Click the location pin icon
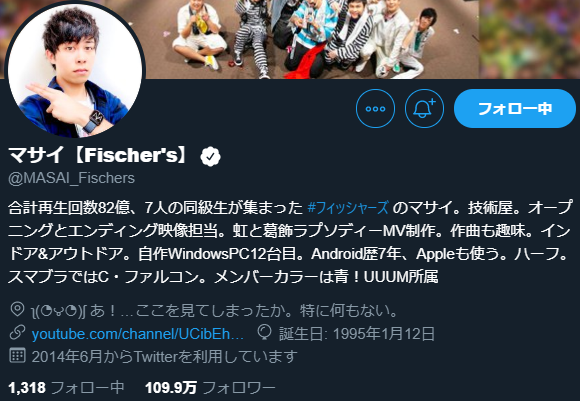The height and width of the screenshot is (401, 580). pyautogui.click(x=17, y=309)
